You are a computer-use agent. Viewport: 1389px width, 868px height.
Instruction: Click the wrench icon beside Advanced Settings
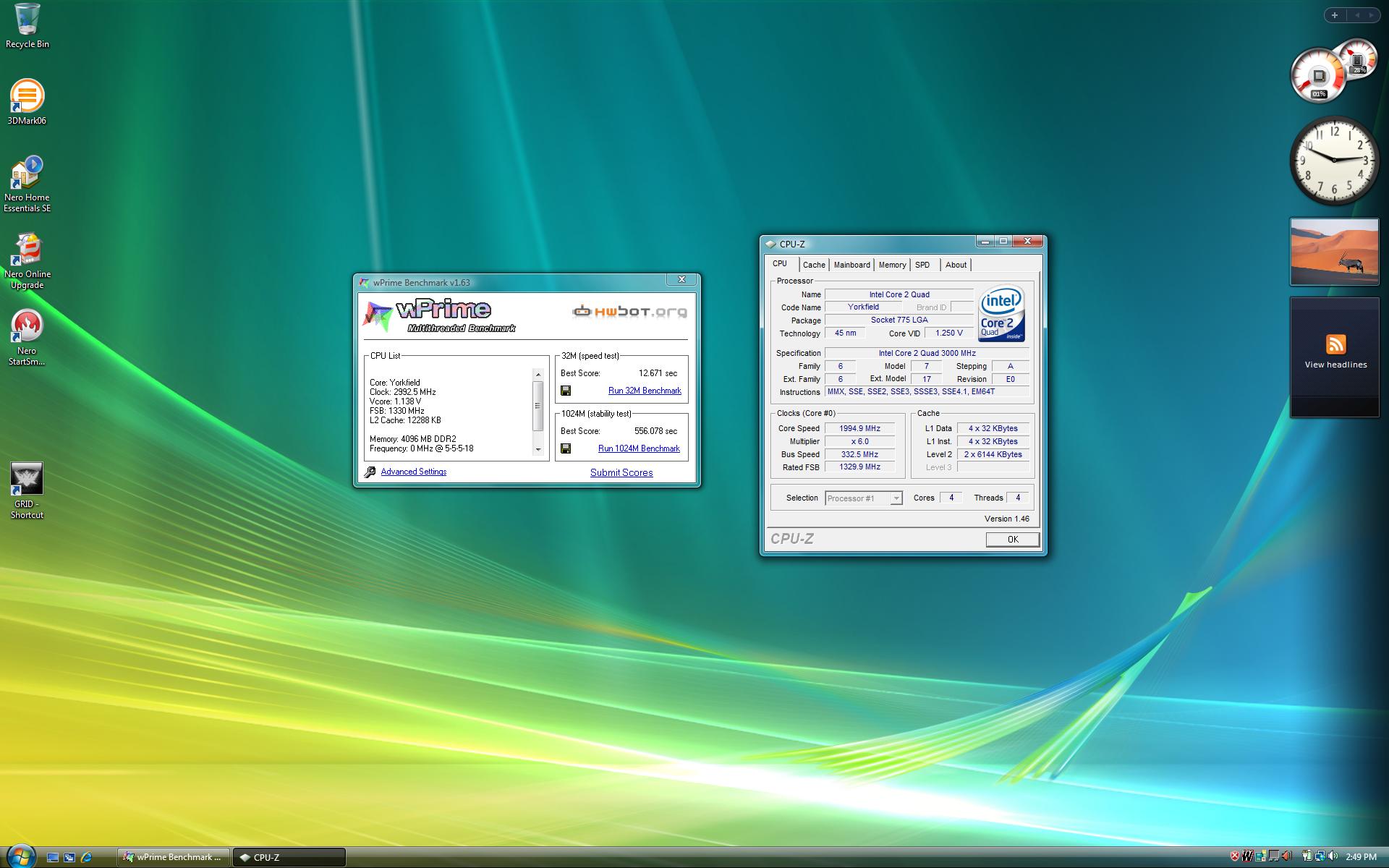tap(370, 472)
